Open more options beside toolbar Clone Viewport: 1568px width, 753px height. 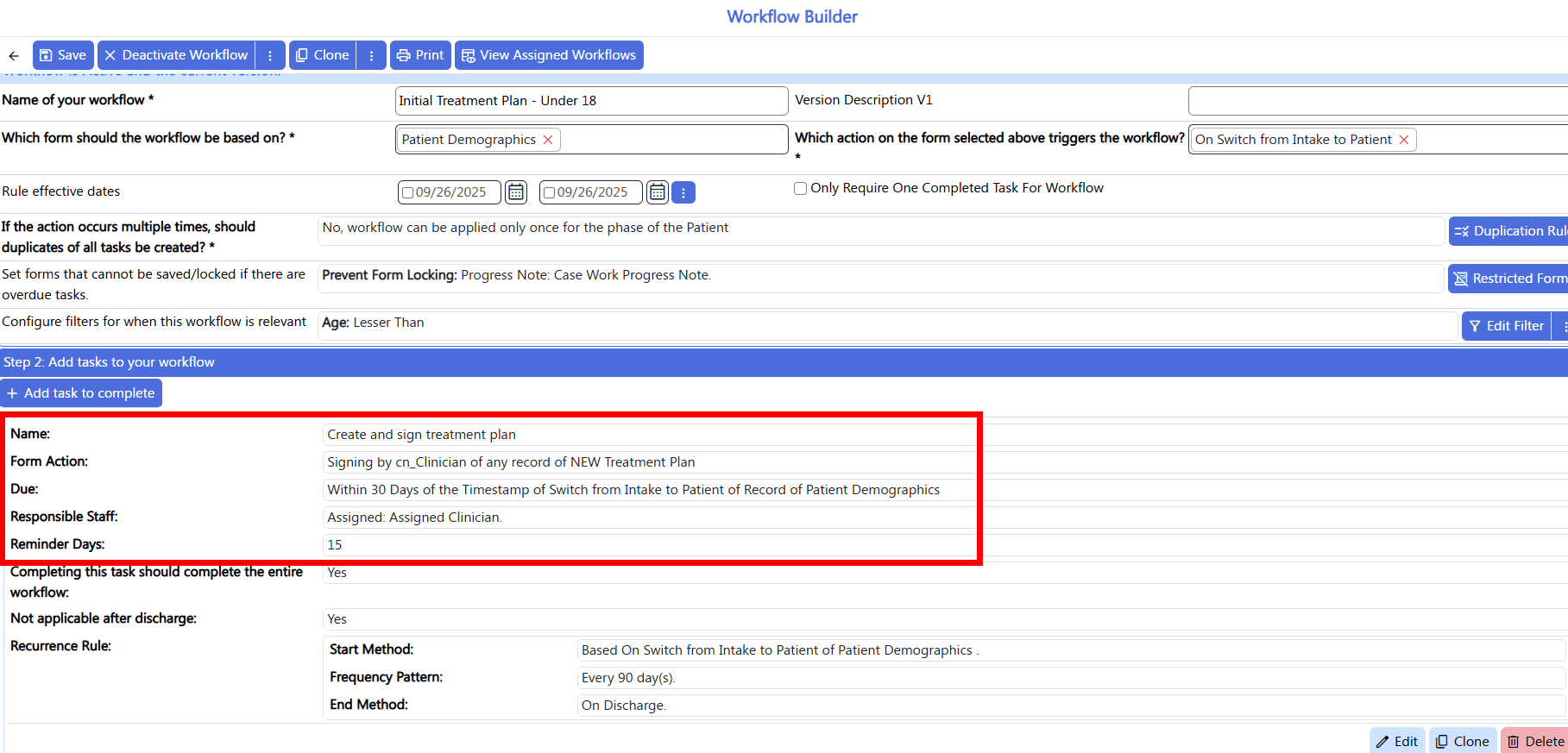pyautogui.click(x=372, y=55)
